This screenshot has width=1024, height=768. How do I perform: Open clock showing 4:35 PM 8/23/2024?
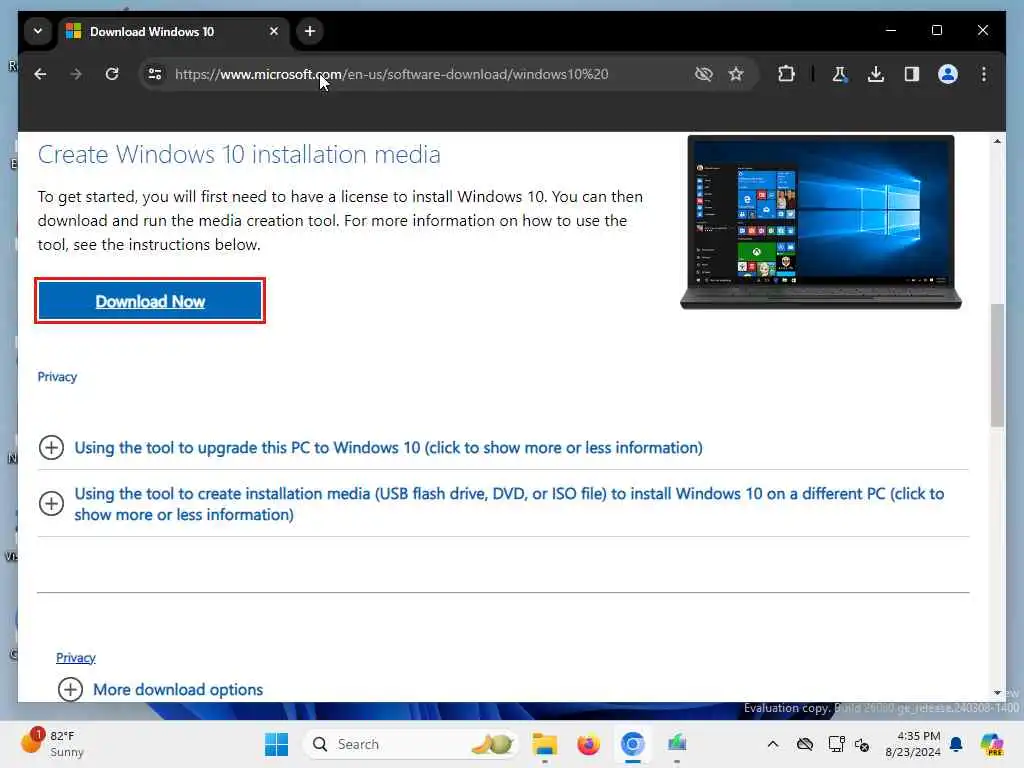[x=913, y=744]
